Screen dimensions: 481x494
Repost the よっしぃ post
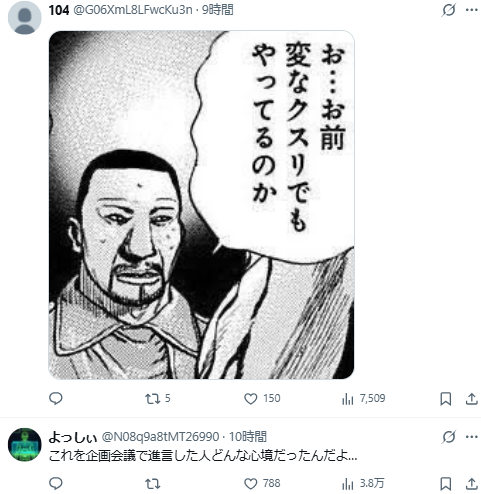[x=152, y=483]
